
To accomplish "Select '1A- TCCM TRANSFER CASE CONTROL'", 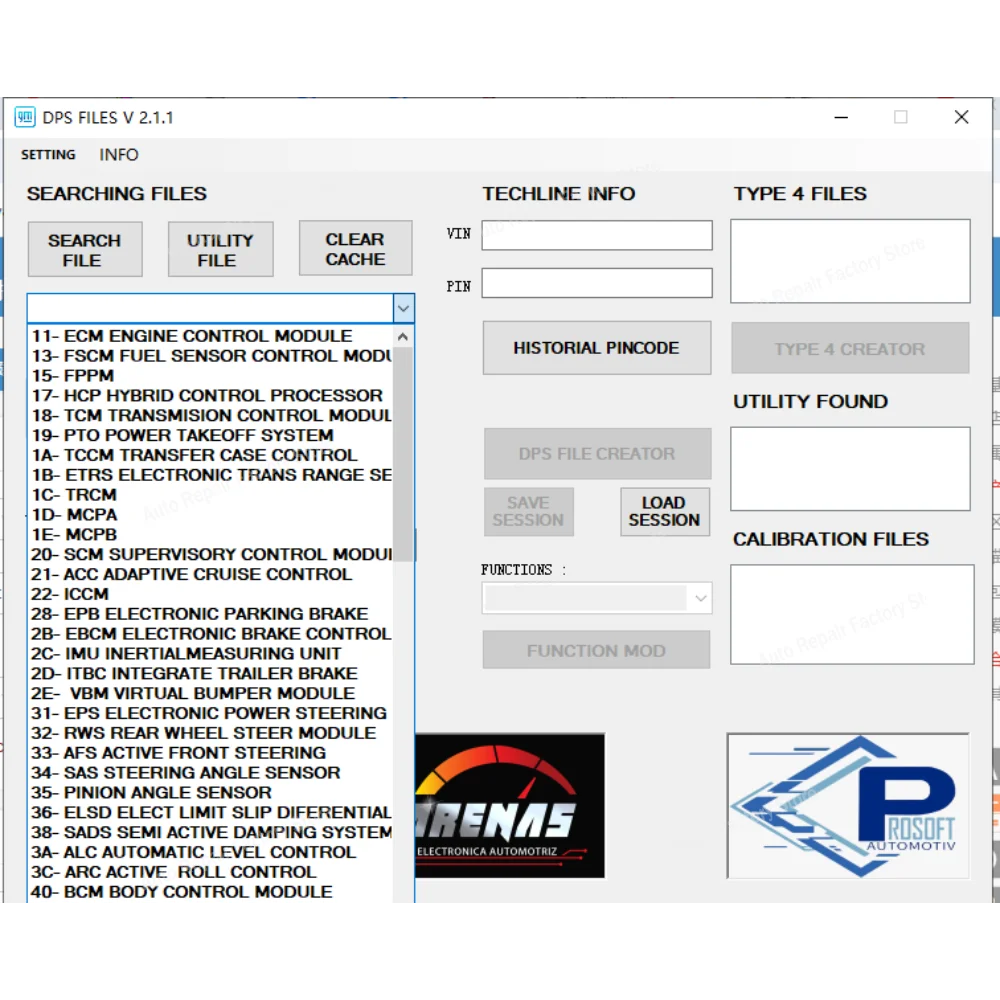I will click(x=210, y=455).
